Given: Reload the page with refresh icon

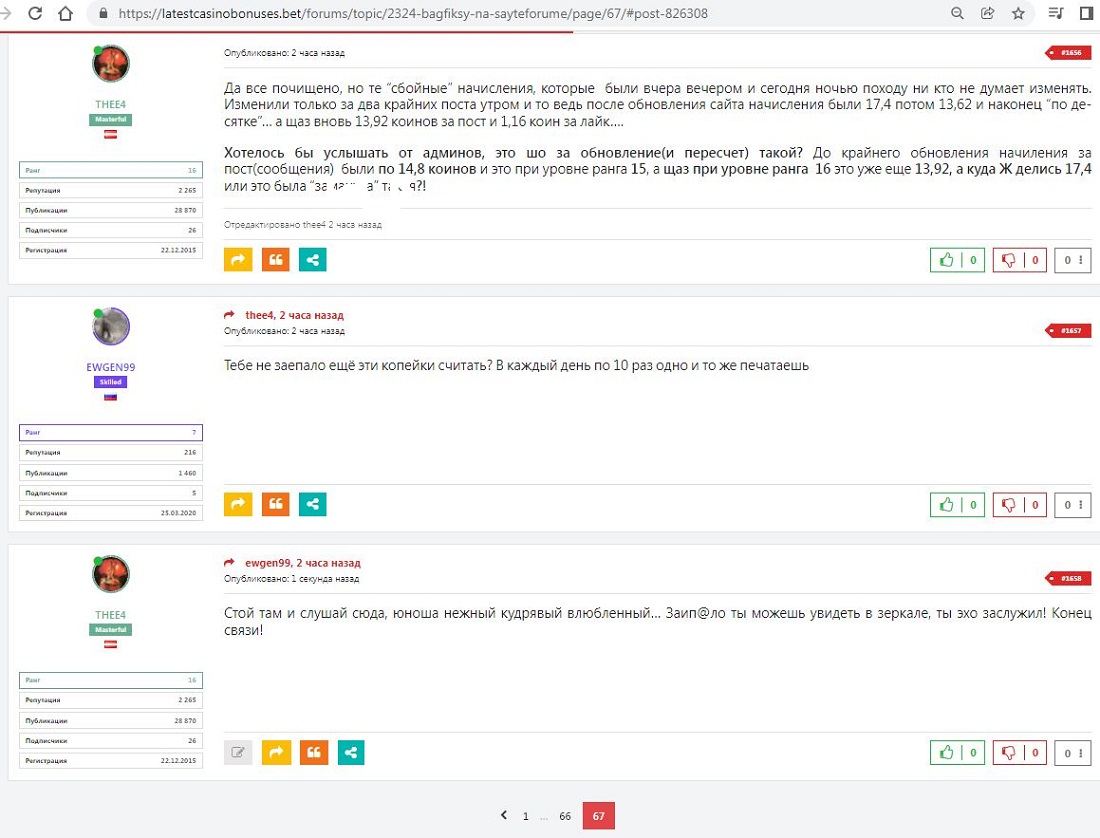Looking at the screenshot, I should [35, 14].
